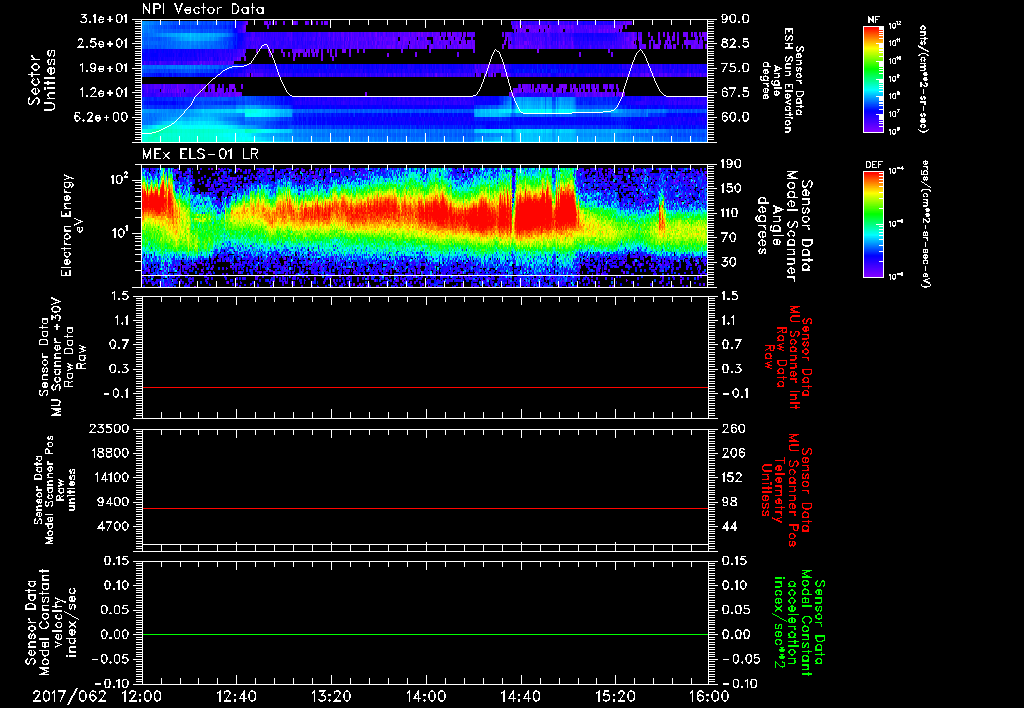Click the 14:40 time axis label
The height and width of the screenshot is (708, 1024).
(x=520, y=696)
